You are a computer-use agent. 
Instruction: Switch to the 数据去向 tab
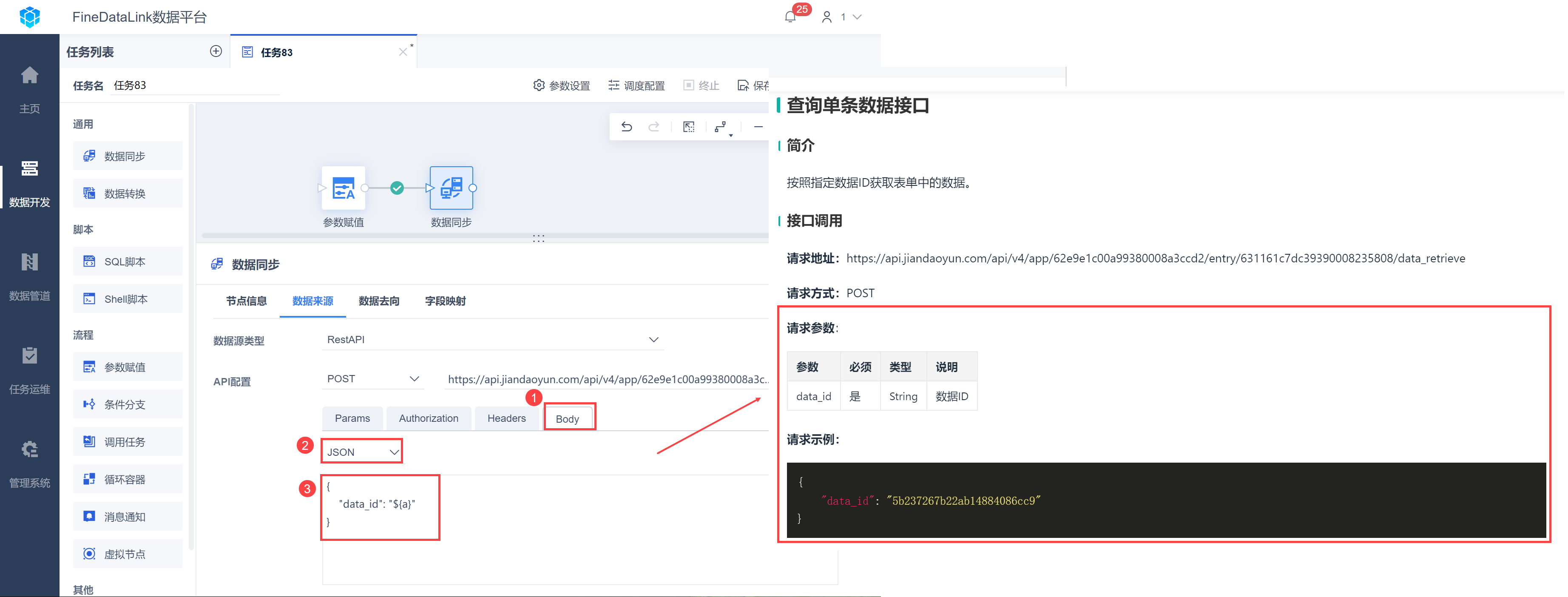pos(379,301)
